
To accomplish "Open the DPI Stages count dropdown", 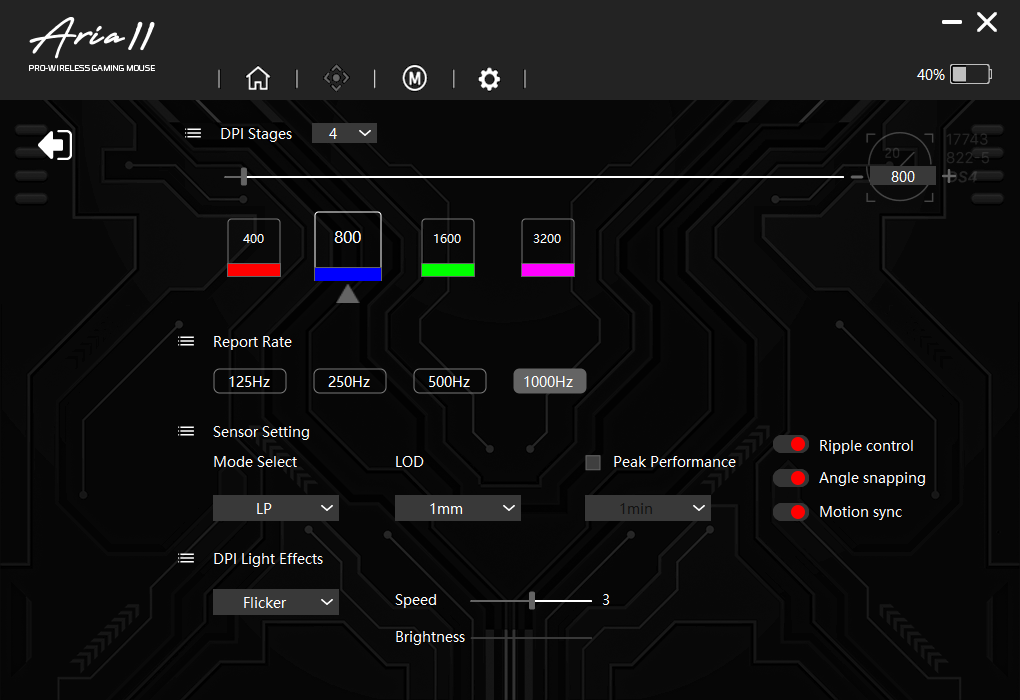I will pos(344,133).
